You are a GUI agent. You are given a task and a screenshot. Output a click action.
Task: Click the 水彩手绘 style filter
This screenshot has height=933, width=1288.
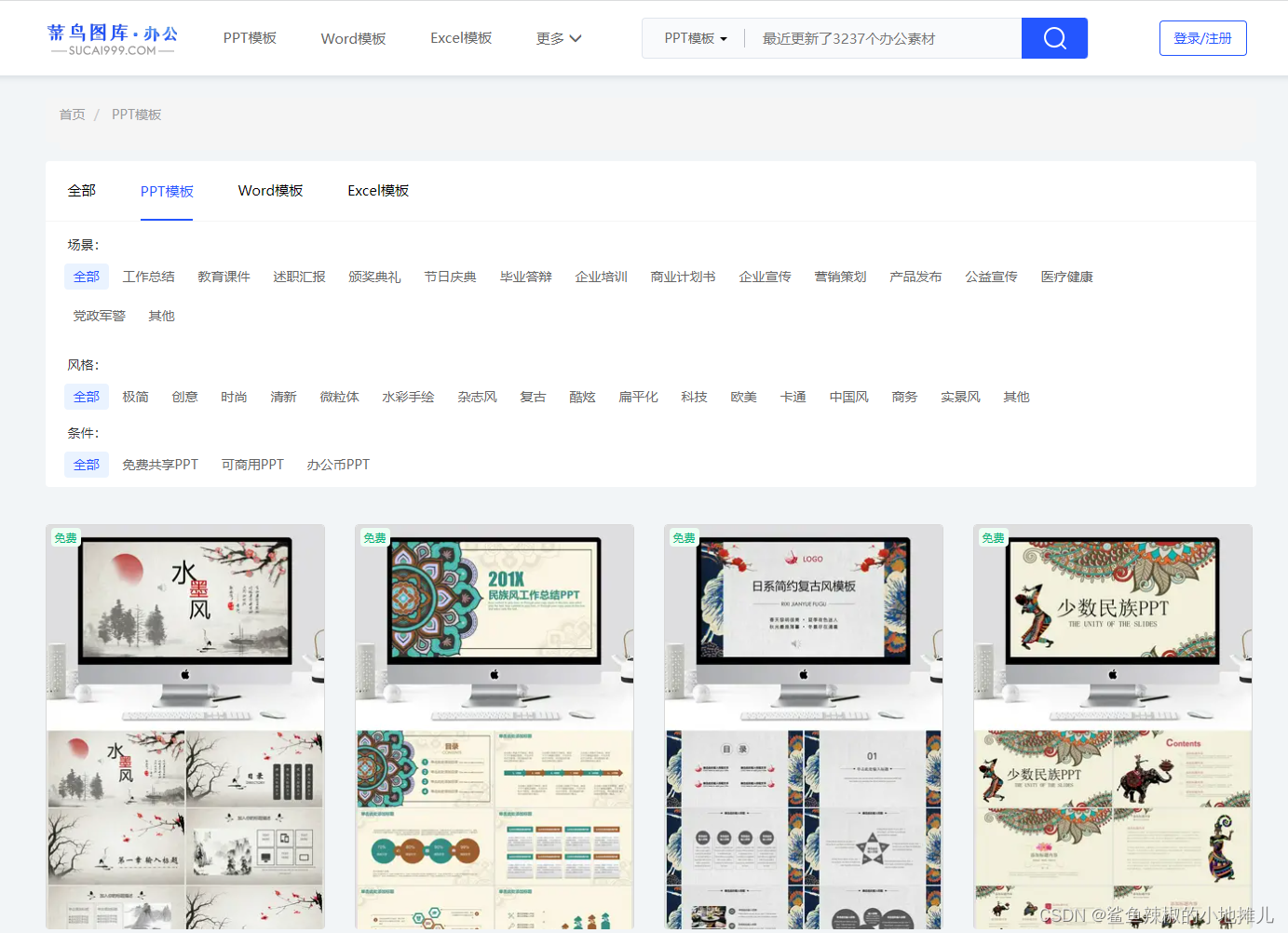(x=408, y=396)
